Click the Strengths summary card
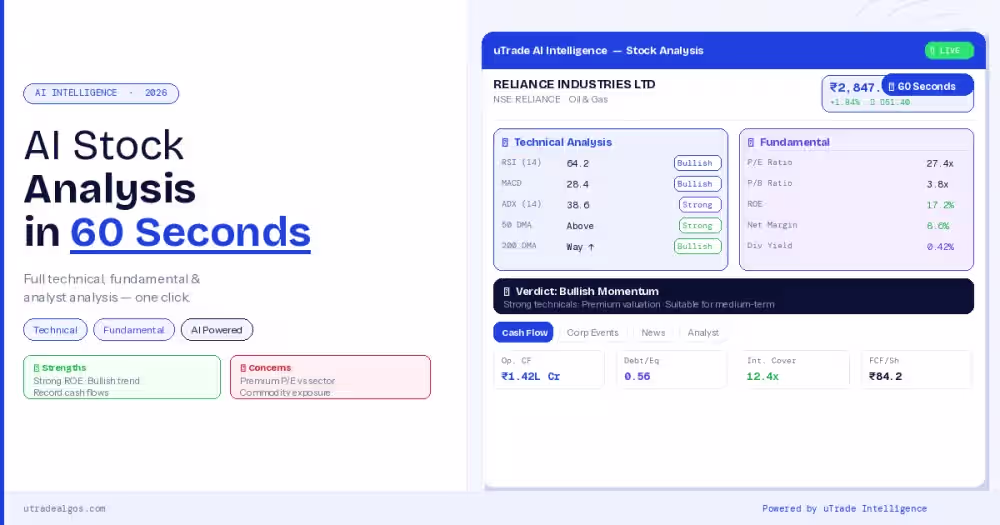This screenshot has height=525, width=1000. coord(122,377)
